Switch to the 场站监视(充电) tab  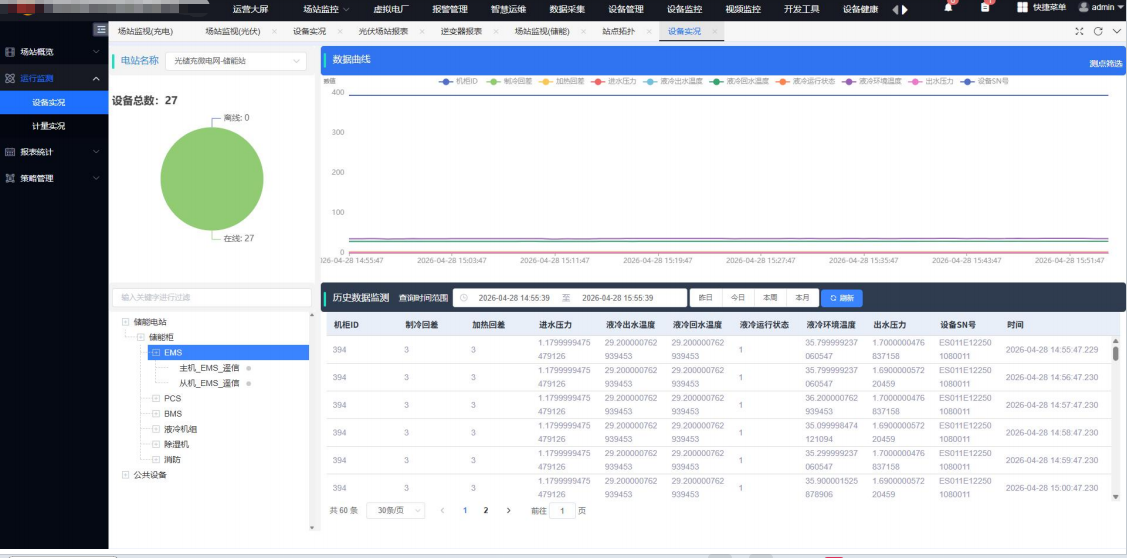(x=145, y=32)
